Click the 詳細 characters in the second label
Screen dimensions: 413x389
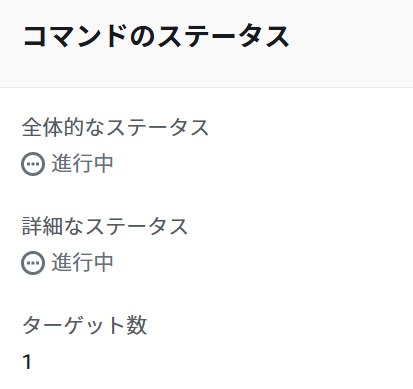pyautogui.click(x=42, y=226)
